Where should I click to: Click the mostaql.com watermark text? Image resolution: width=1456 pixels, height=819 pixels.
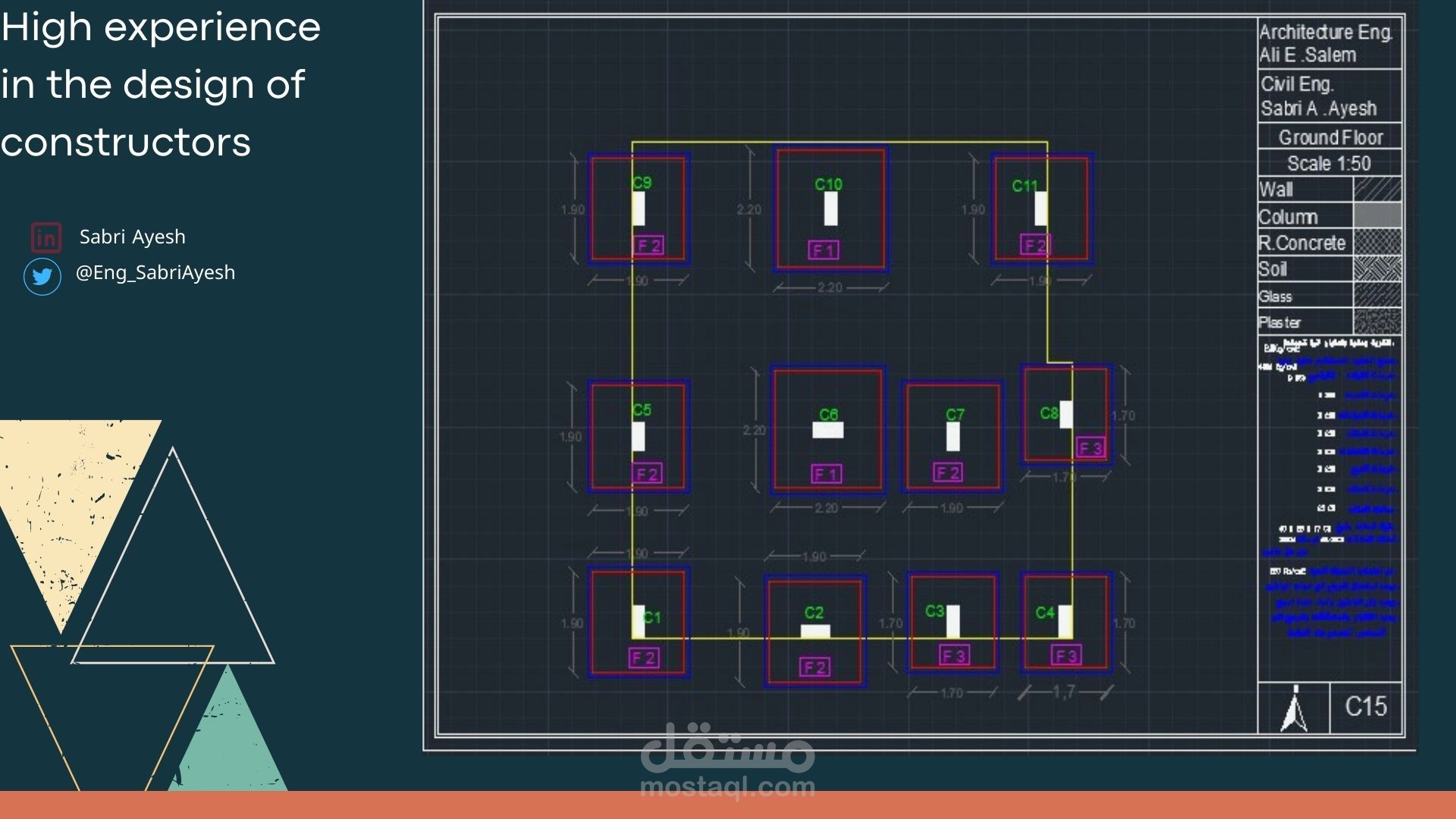click(727, 787)
